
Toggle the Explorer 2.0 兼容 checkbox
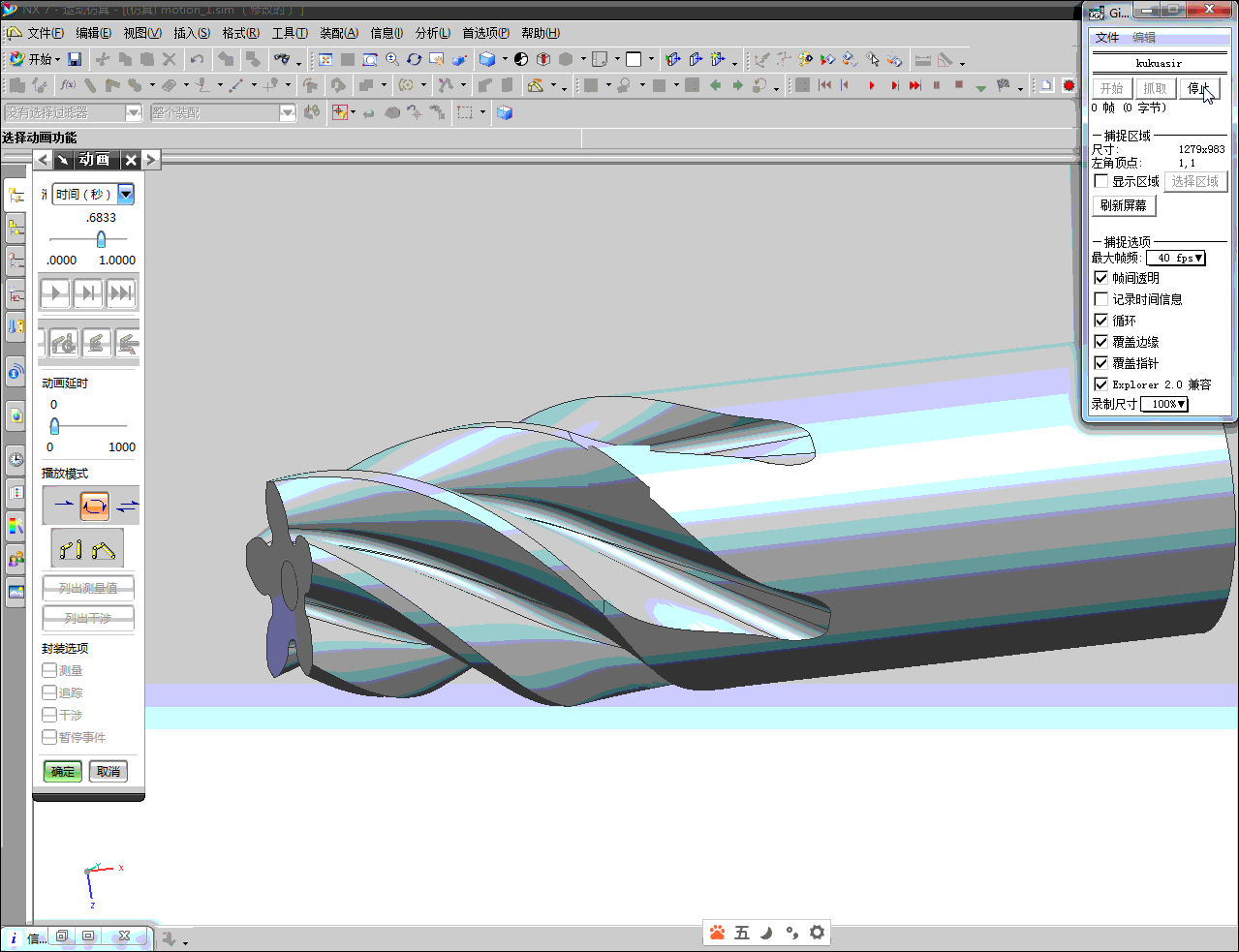pyautogui.click(x=1100, y=384)
